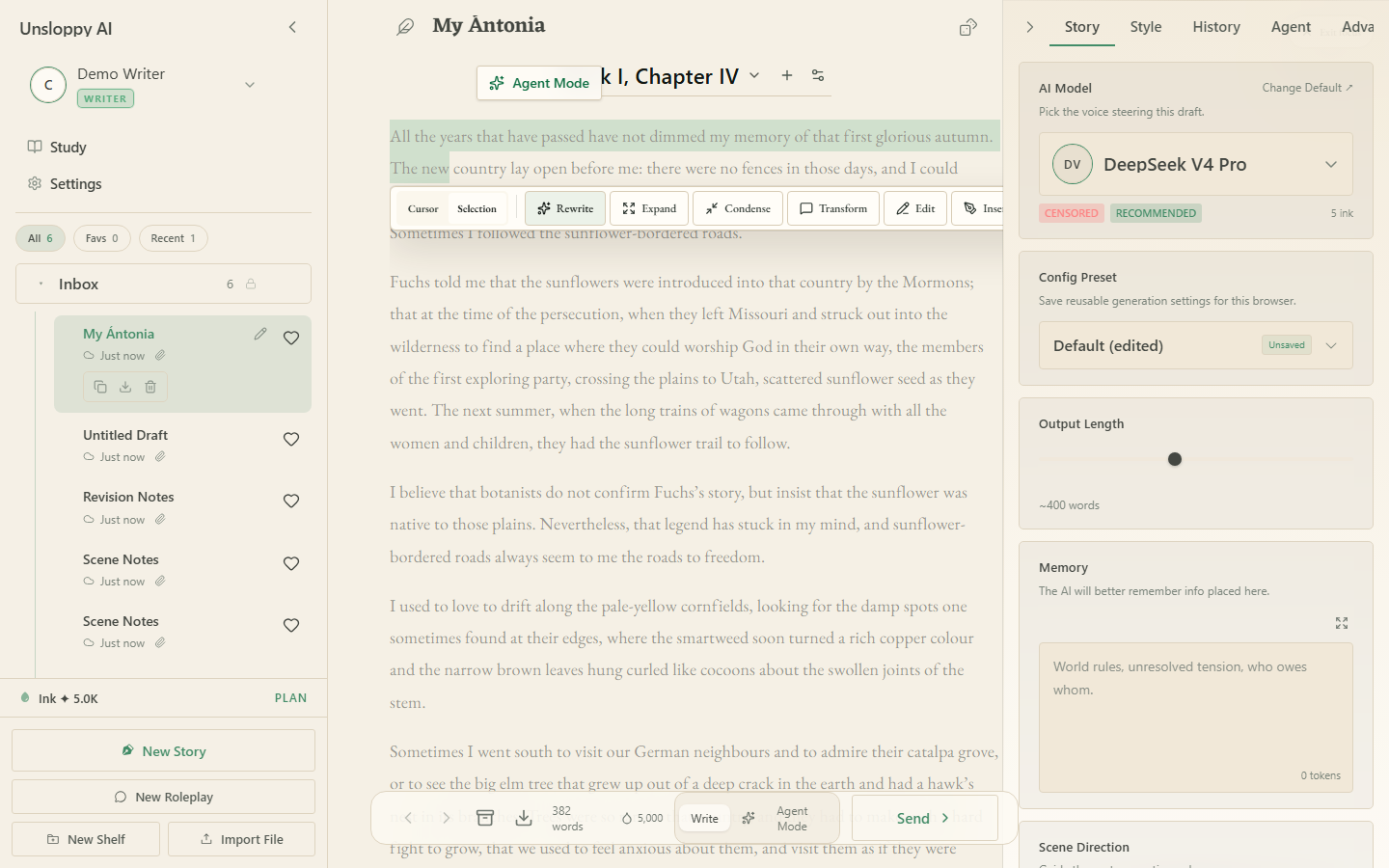Screen dimensions: 1389x868
Task: Click the Import File button
Action: [241, 839]
